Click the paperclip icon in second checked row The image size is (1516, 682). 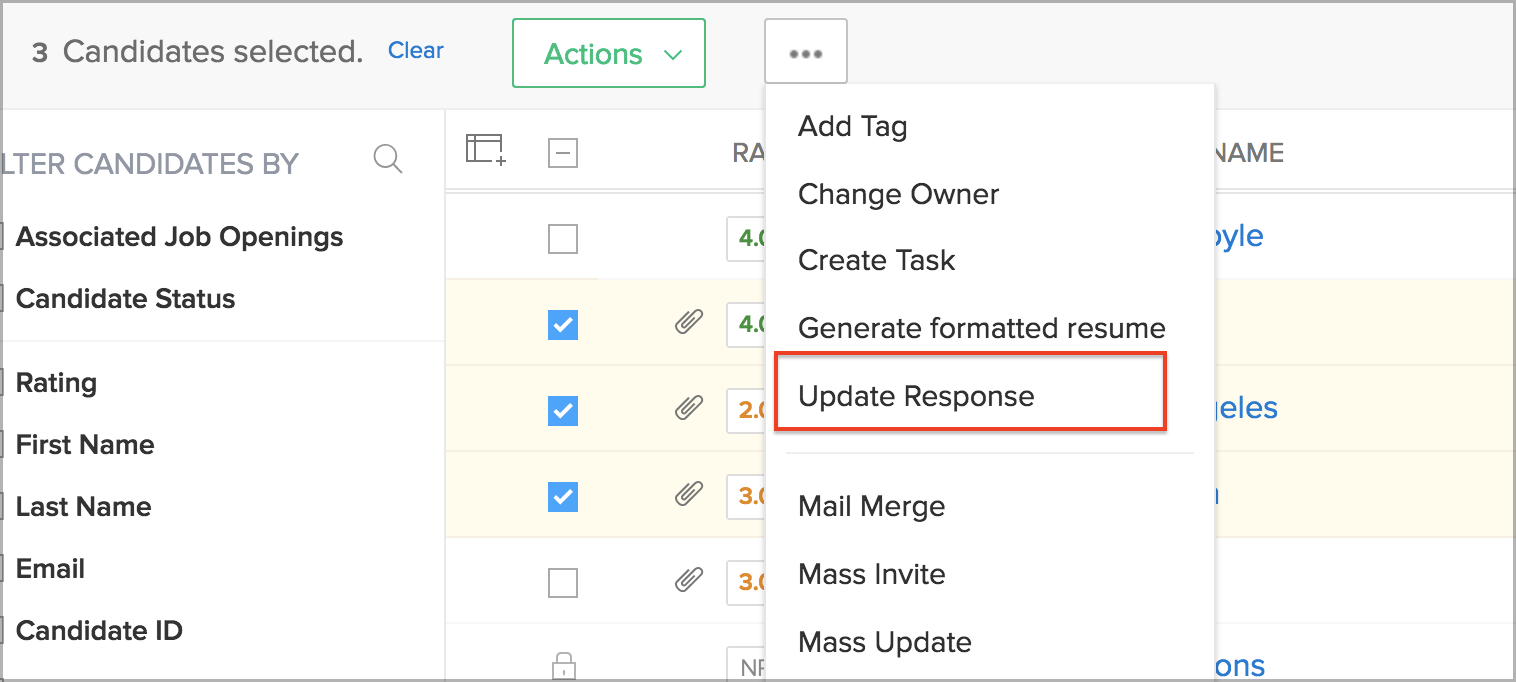688,408
